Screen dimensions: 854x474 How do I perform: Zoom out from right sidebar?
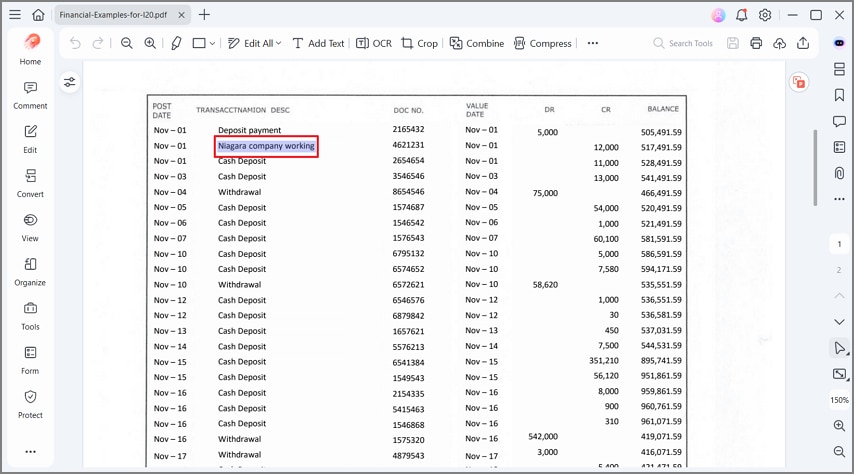839,452
